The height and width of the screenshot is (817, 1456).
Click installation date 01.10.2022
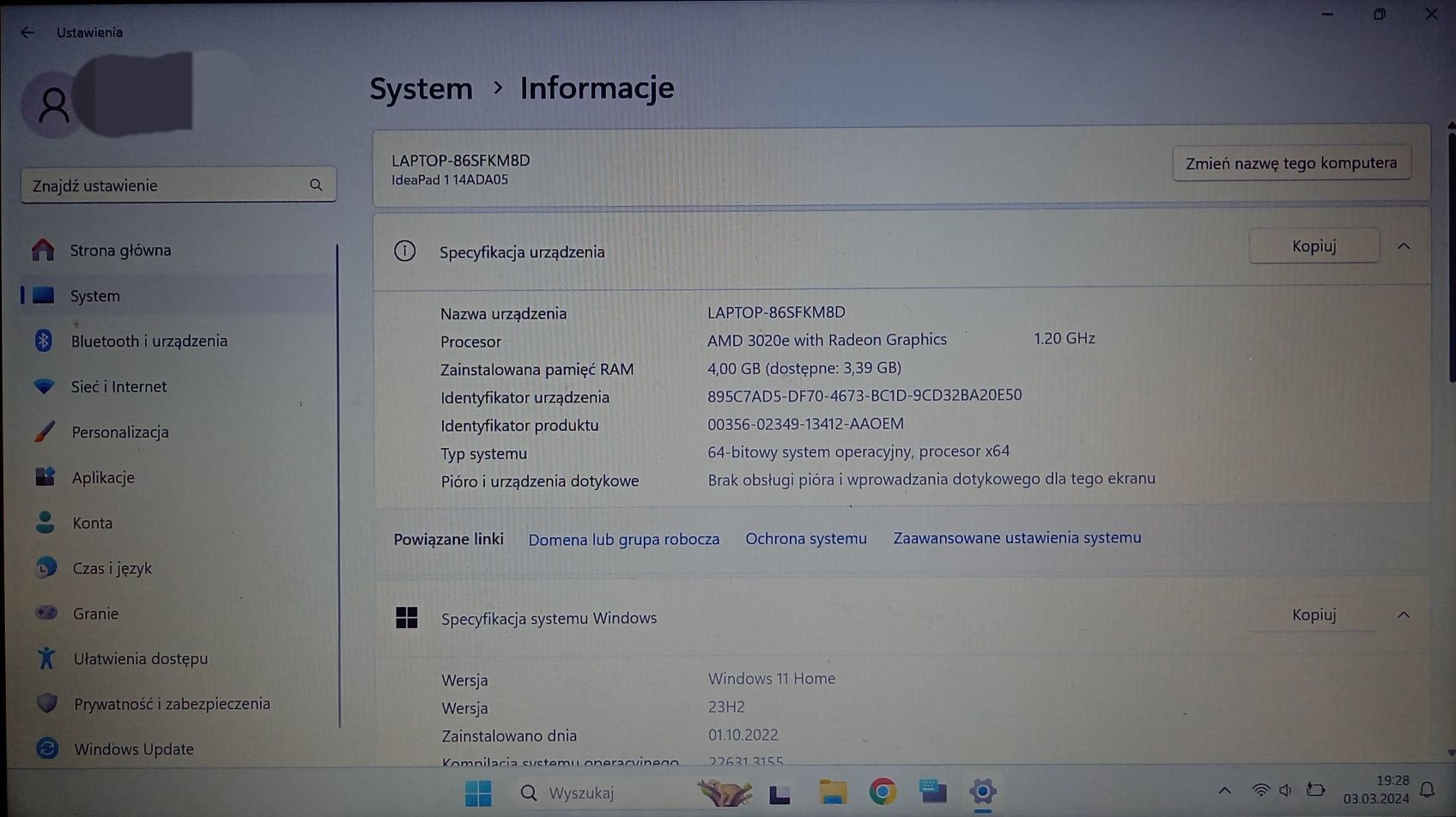[x=743, y=735]
